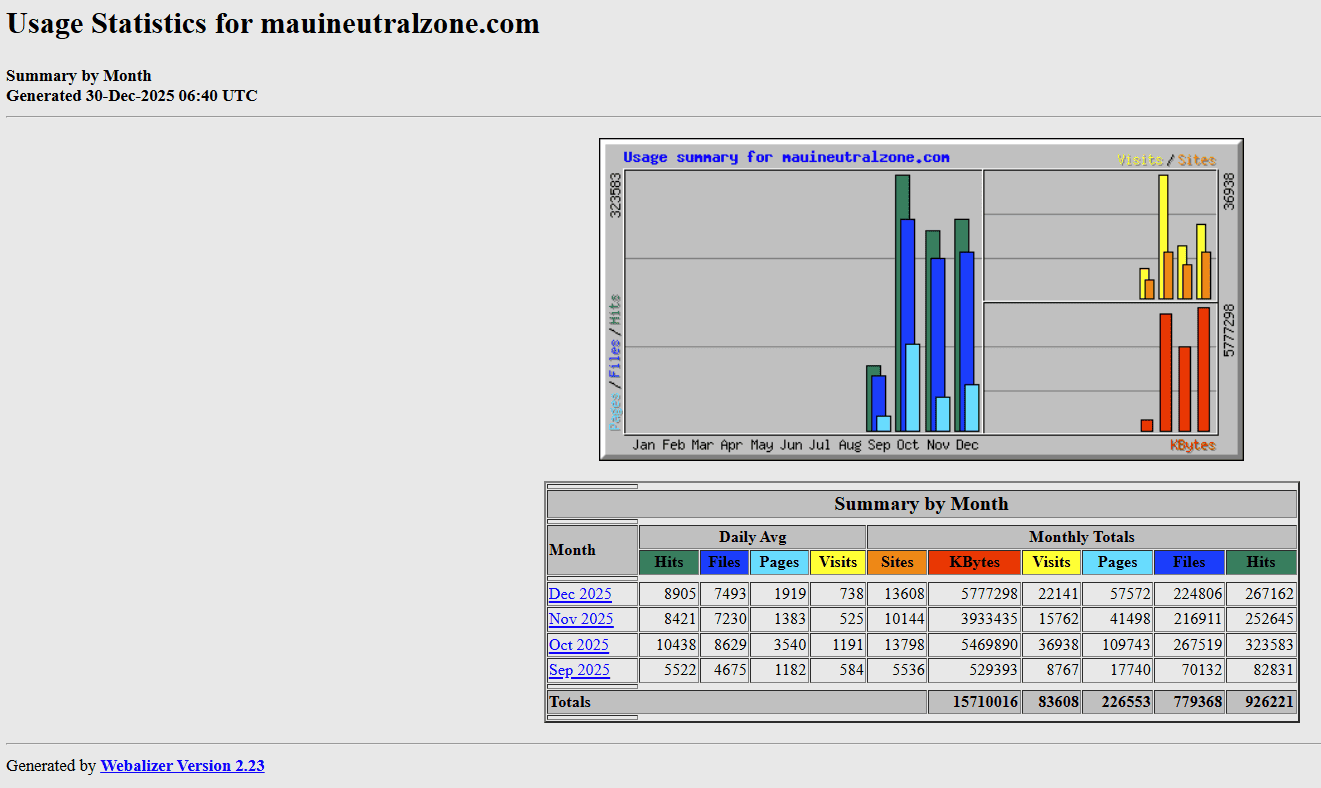Select the Files column header
The height and width of the screenshot is (788, 1321).
[x=724, y=562]
